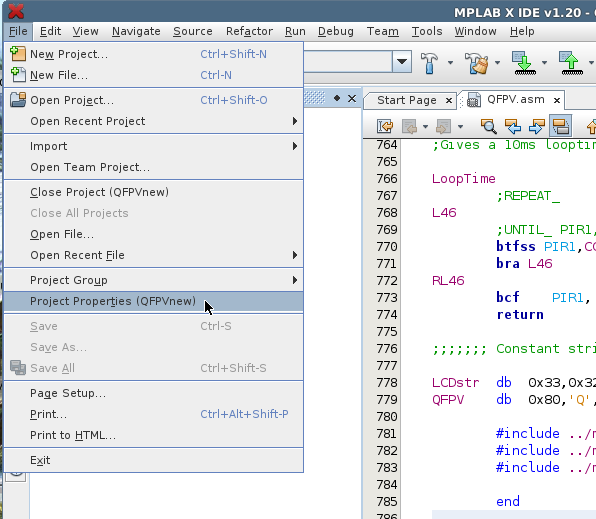Choose Print... menu entry
Viewport: 596px width, 519px height.
154,414
